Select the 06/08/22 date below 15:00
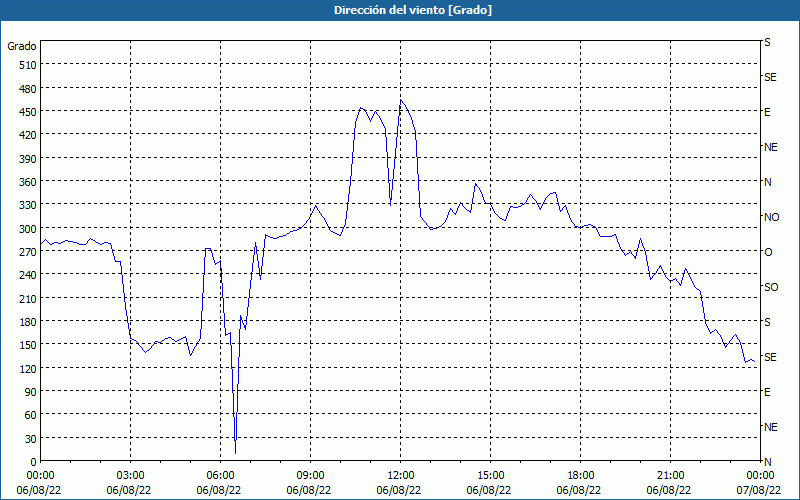 coord(490,490)
